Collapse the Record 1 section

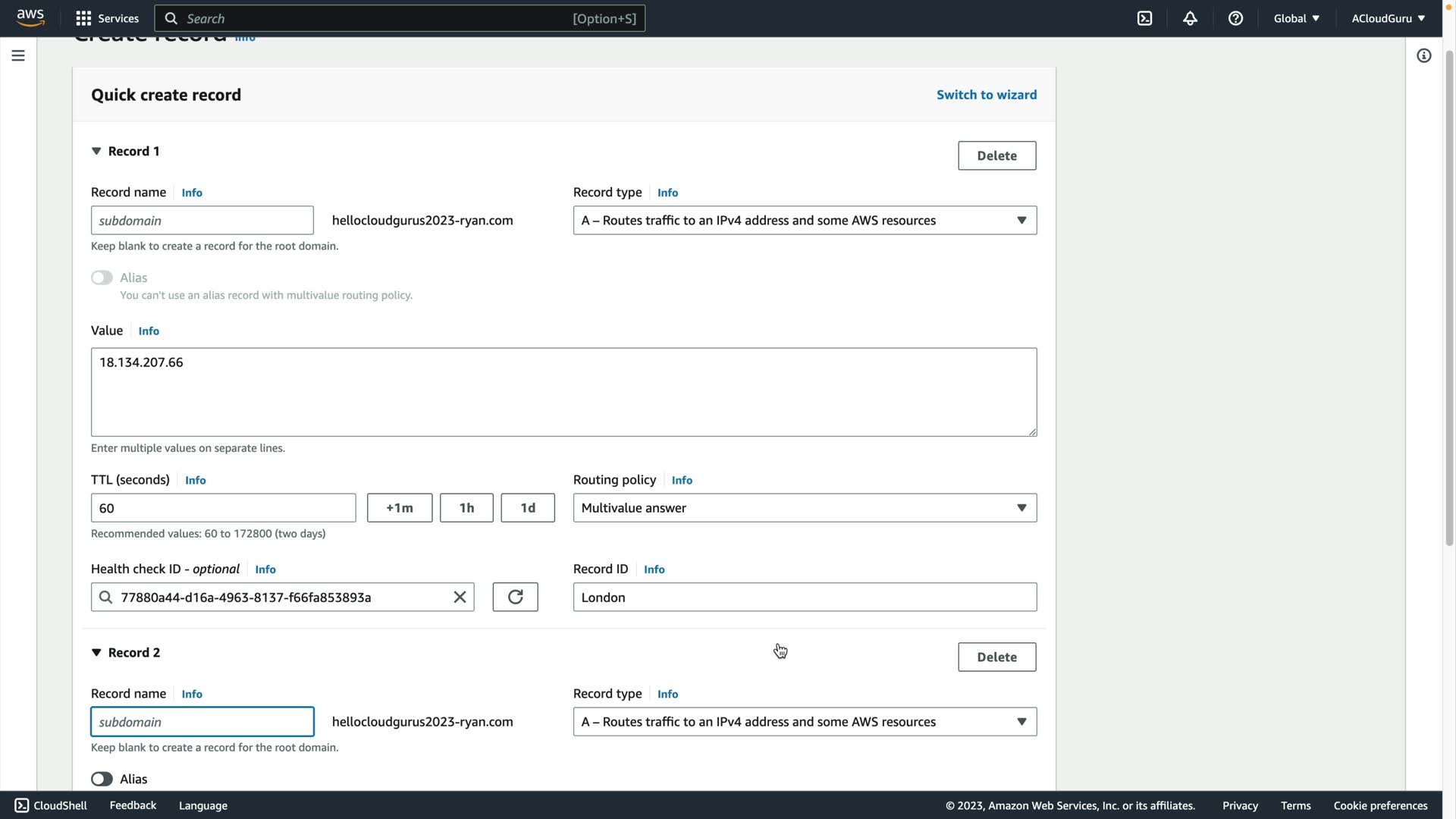click(x=96, y=151)
